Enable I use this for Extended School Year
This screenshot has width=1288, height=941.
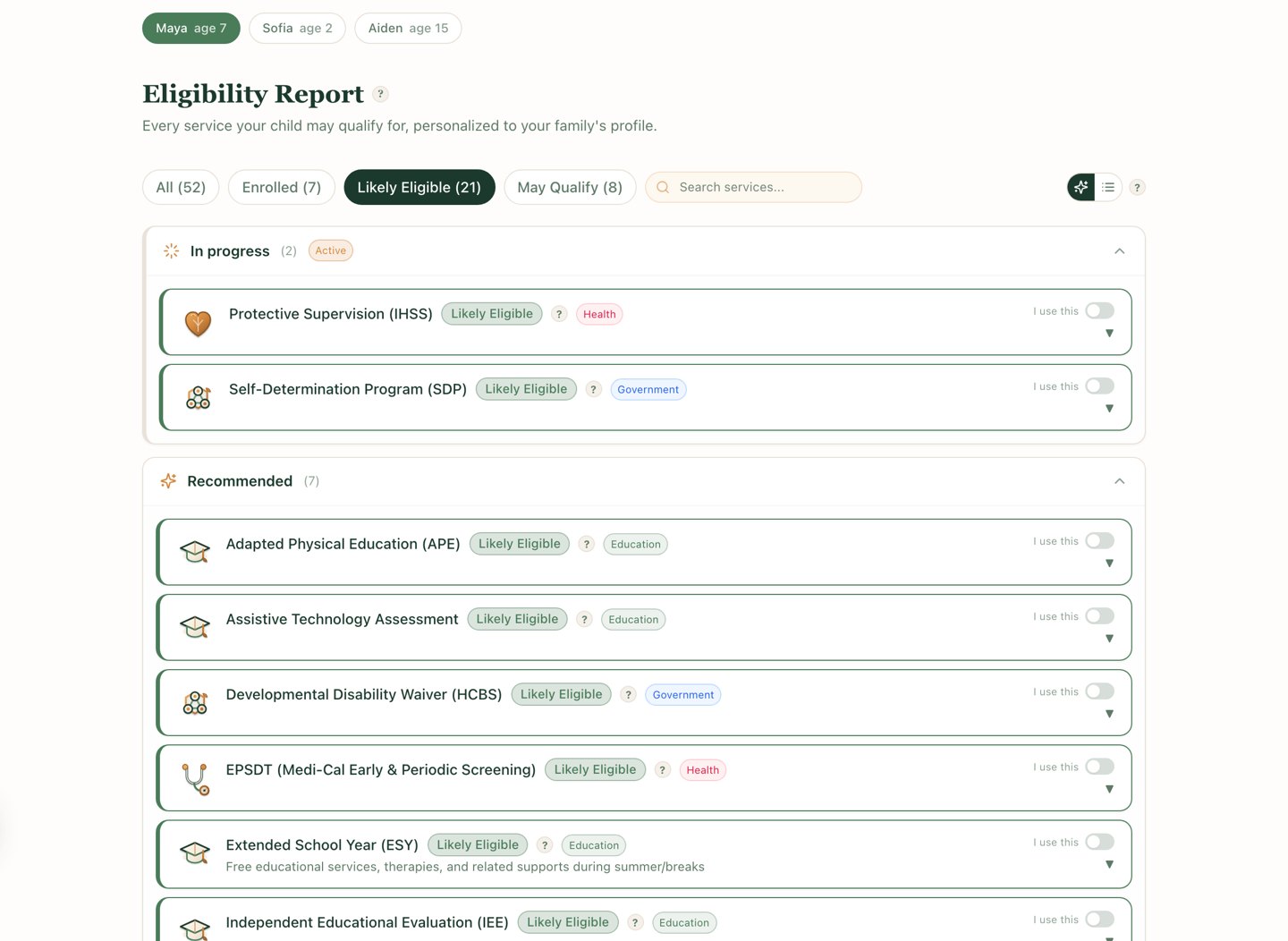click(x=1100, y=843)
